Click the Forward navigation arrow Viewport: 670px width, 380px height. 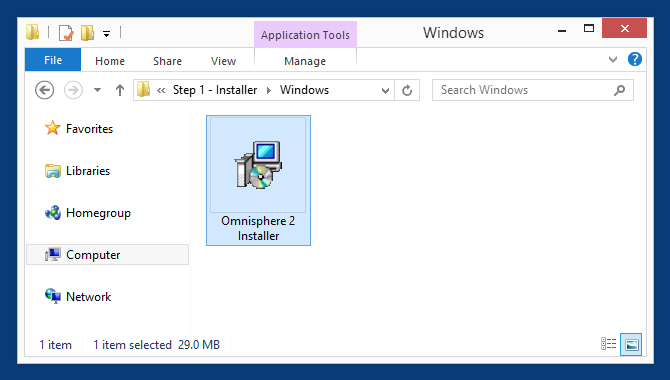point(73,90)
